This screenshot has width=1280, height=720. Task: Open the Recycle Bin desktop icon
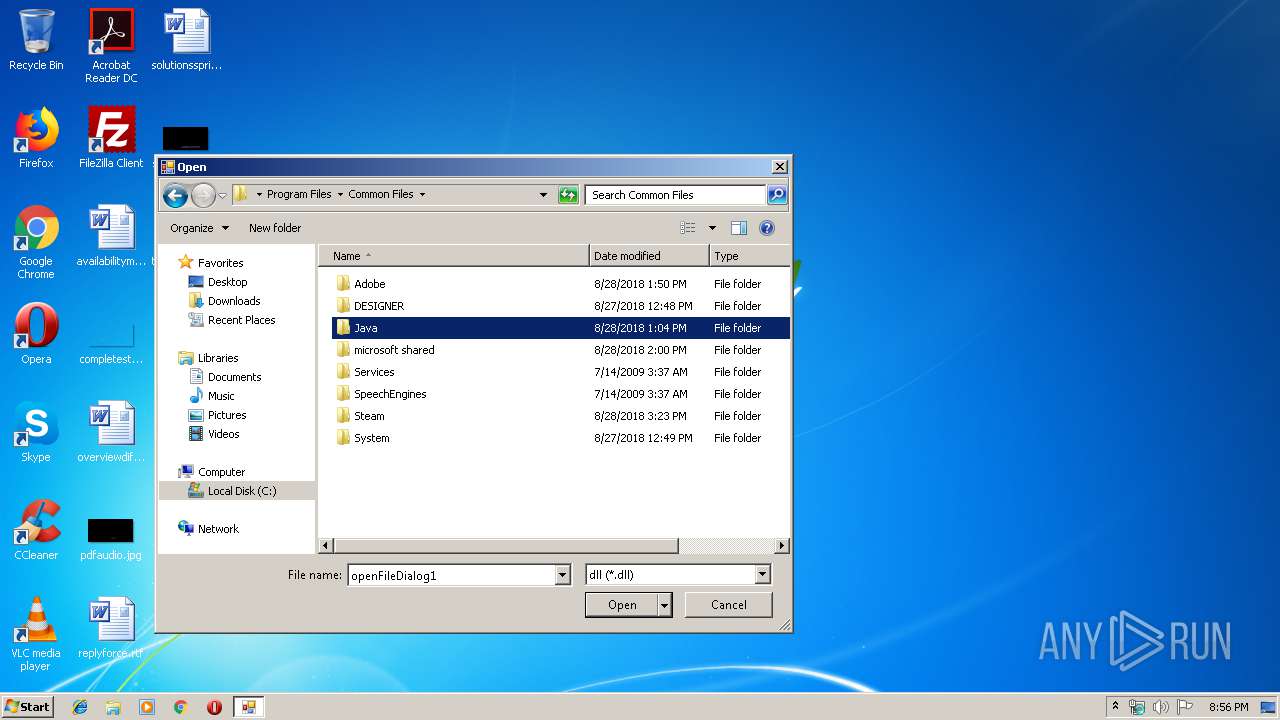tap(36, 40)
